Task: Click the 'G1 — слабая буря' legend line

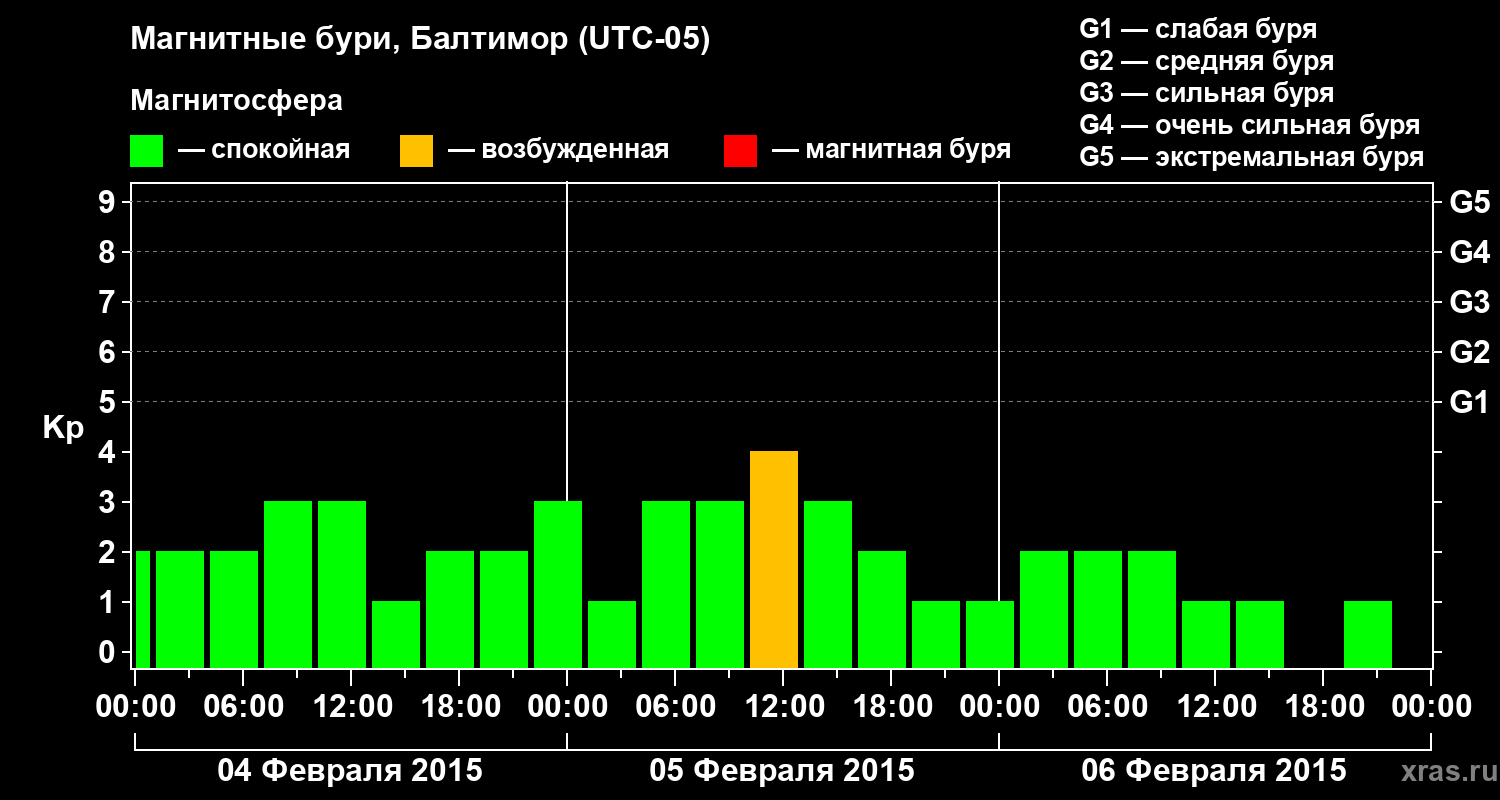Action: [1198, 29]
